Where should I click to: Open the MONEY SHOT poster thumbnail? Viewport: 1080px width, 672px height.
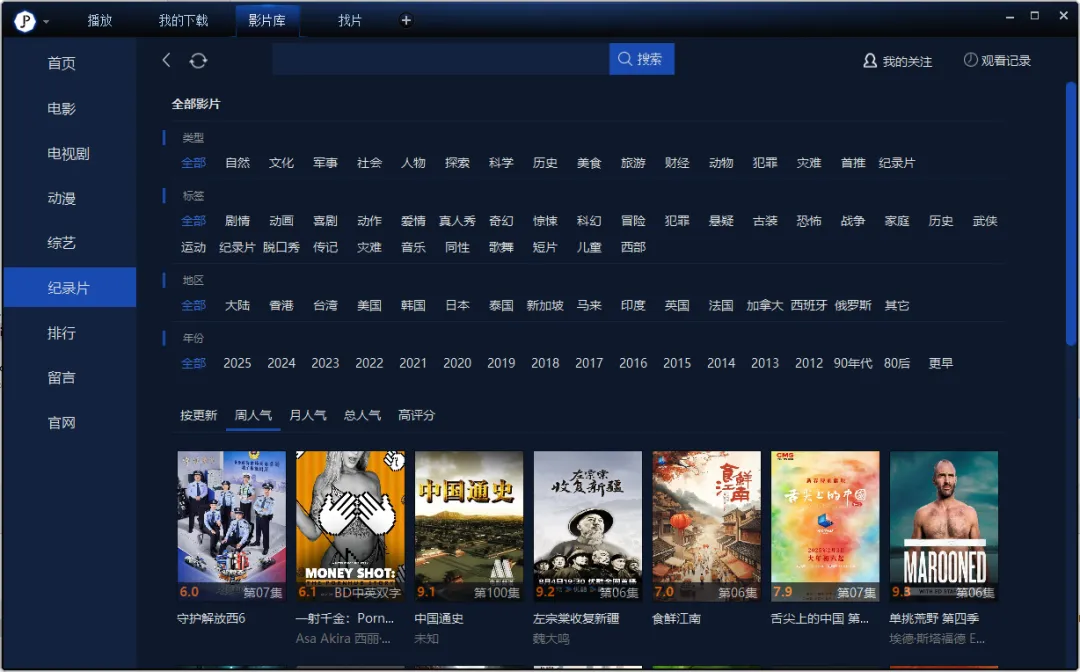pyautogui.click(x=350, y=526)
